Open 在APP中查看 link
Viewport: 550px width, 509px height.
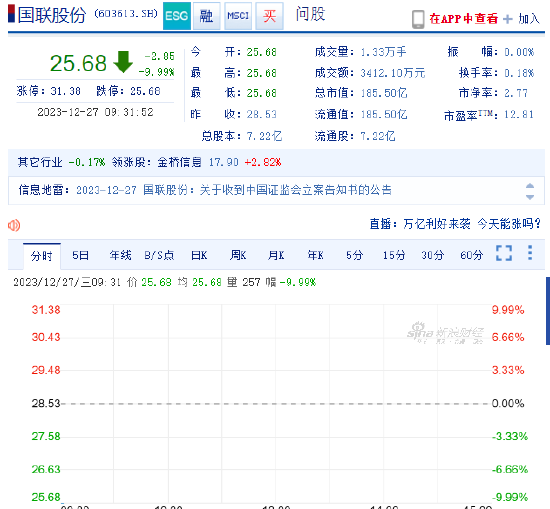click(x=464, y=19)
